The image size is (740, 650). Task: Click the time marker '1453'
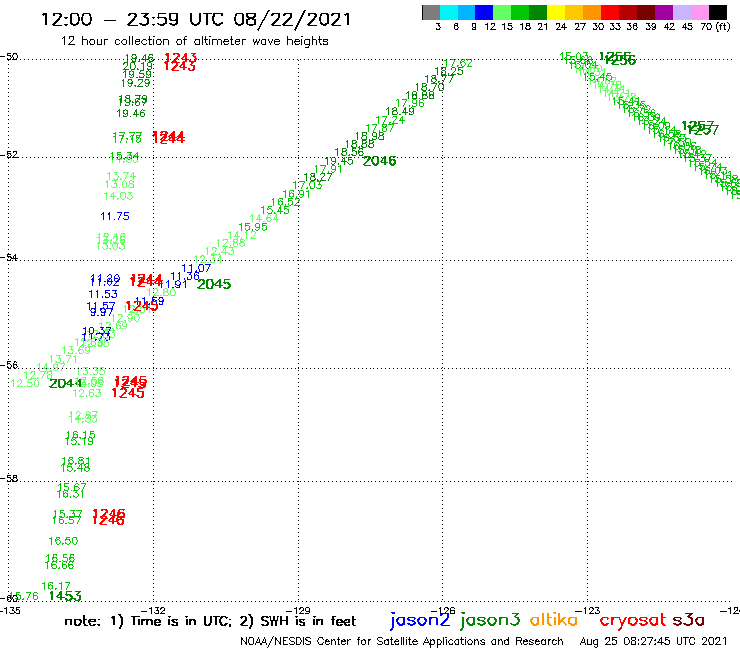(65, 596)
